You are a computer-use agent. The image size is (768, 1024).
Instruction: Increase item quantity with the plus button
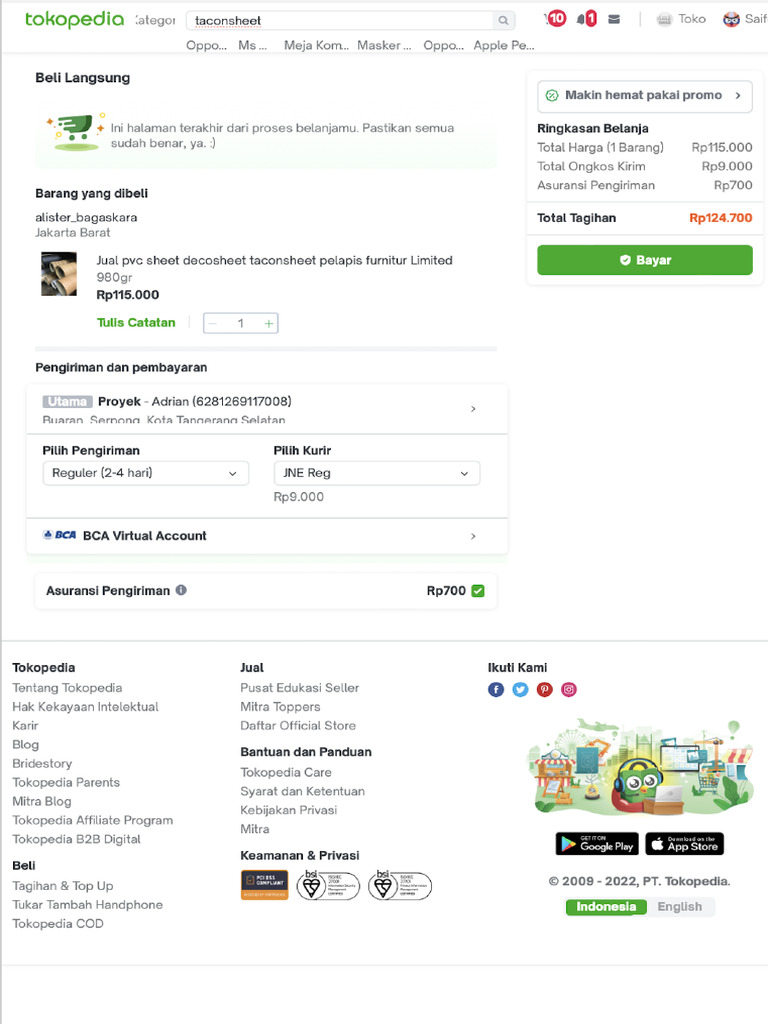(x=269, y=323)
